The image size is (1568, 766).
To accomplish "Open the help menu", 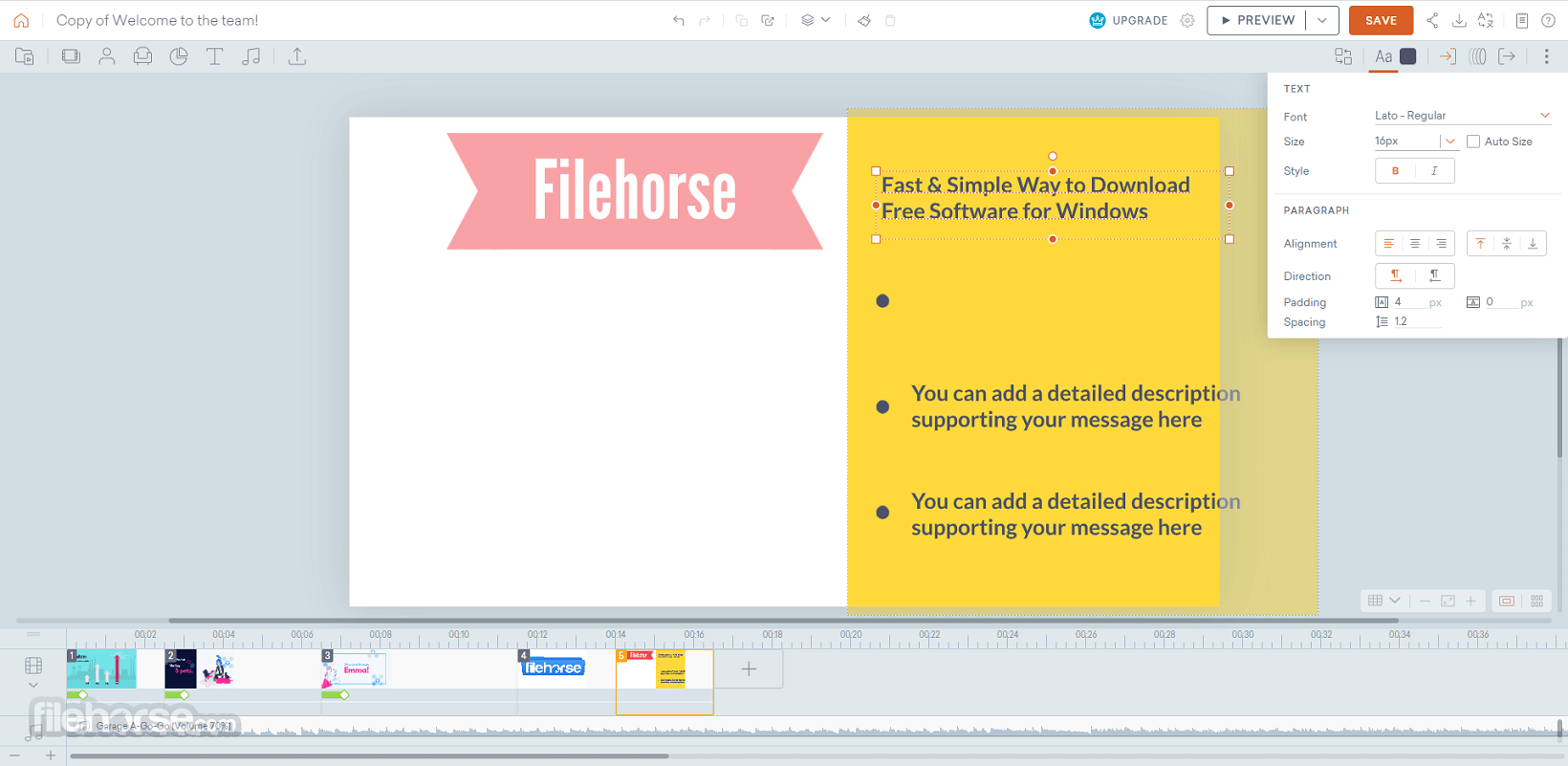I will pyautogui.click(x=1548, y=20).
